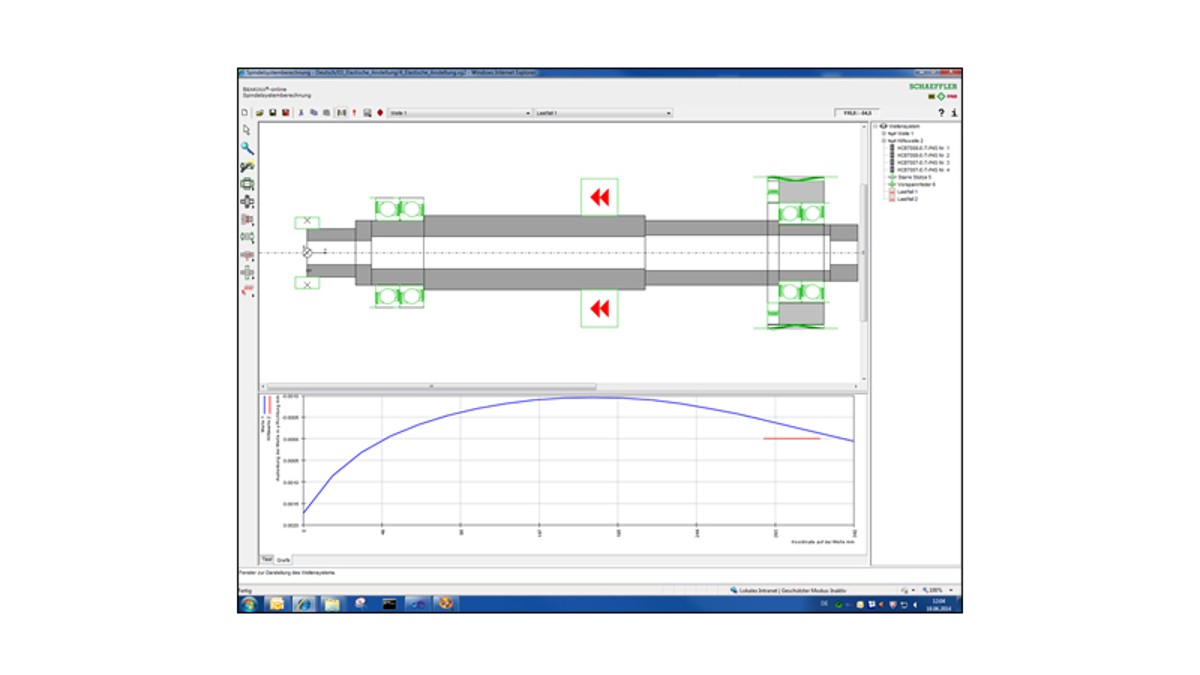The height and width of the screenshot is (675, 1200).
Task: Click the red exclamation calculation warning icon
Action: 354,112
